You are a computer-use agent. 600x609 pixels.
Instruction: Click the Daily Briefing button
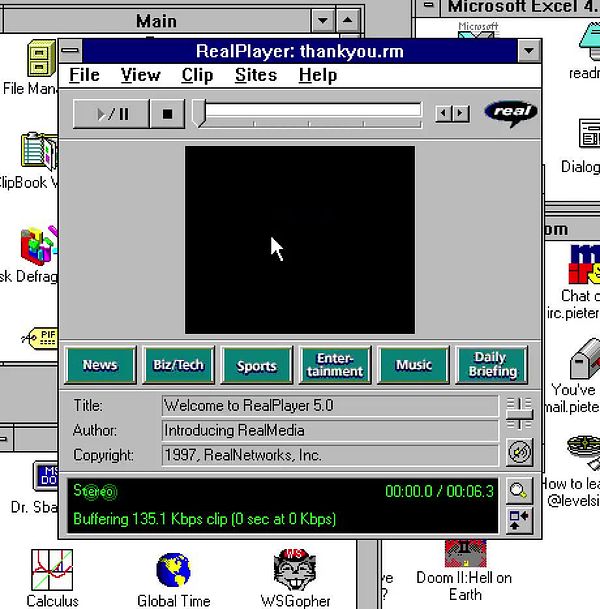click(x=492, y=365)
